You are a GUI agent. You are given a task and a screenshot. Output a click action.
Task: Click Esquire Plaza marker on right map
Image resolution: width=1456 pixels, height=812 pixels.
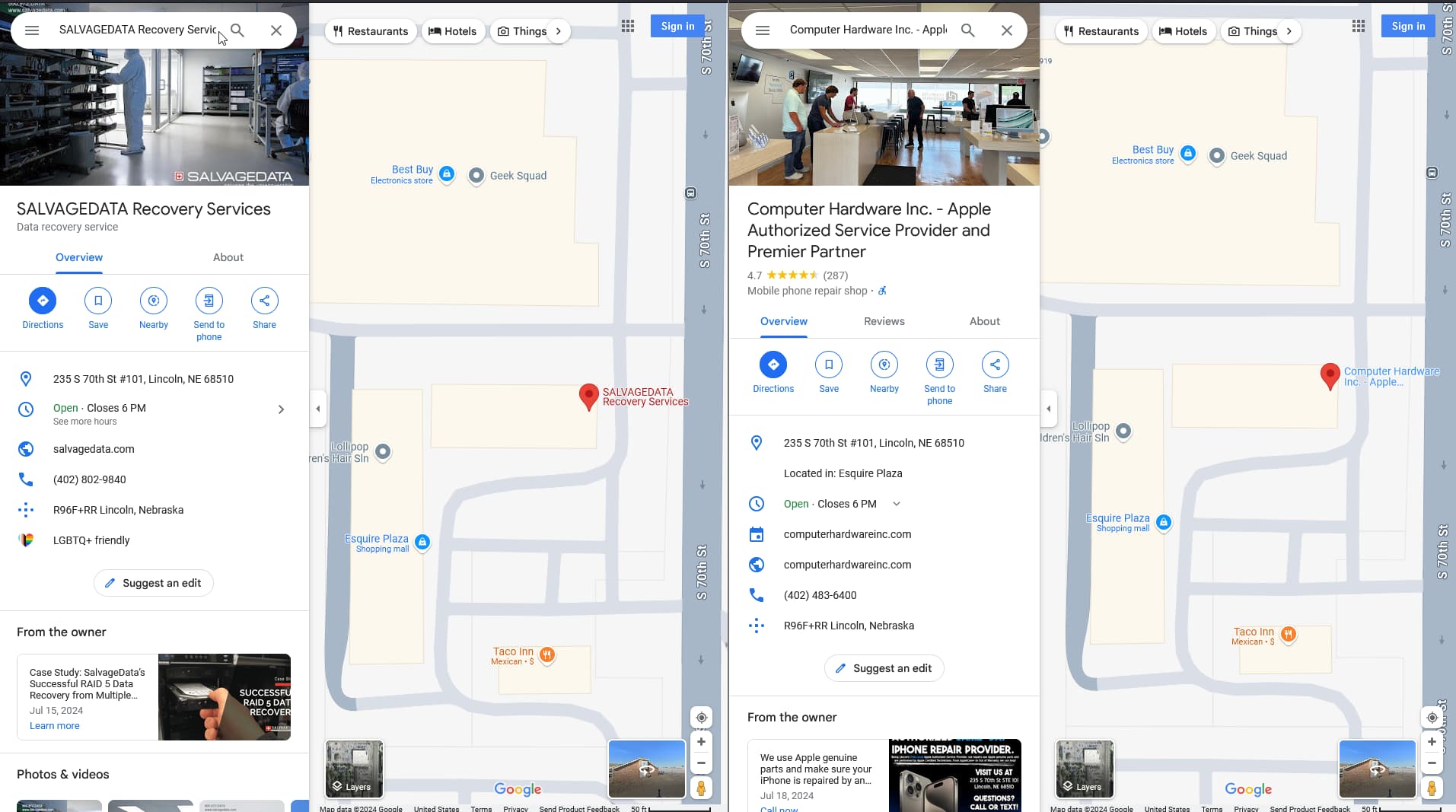[1163, 522]
